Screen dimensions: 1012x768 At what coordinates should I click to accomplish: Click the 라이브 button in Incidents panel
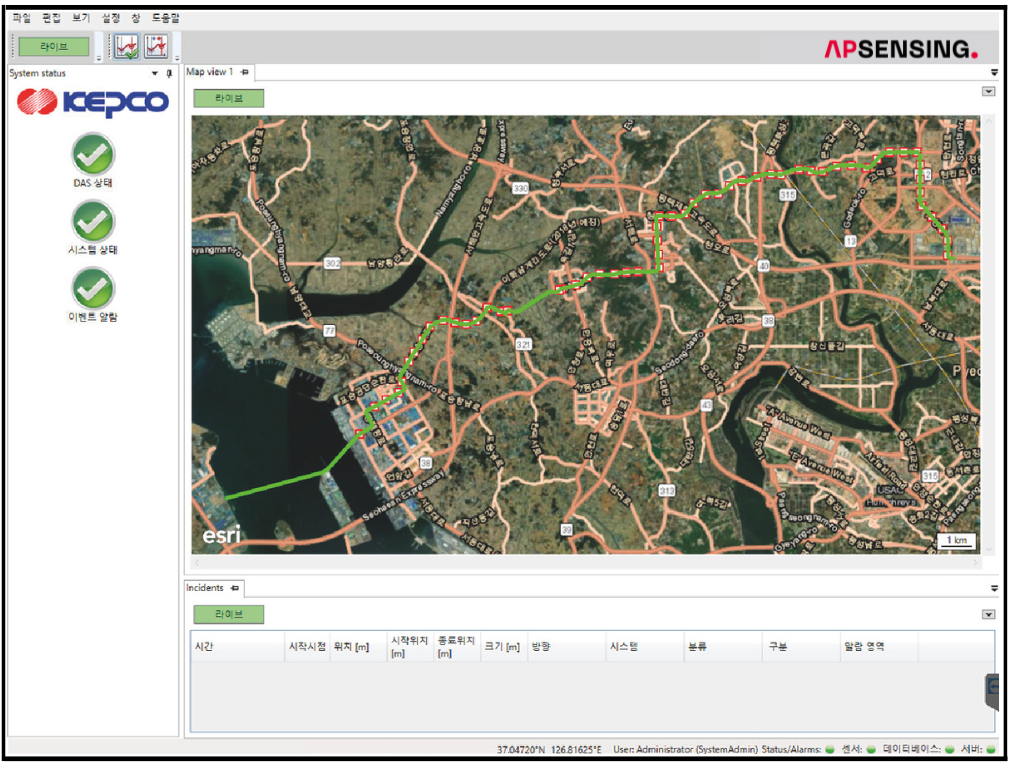click(228, 614)
